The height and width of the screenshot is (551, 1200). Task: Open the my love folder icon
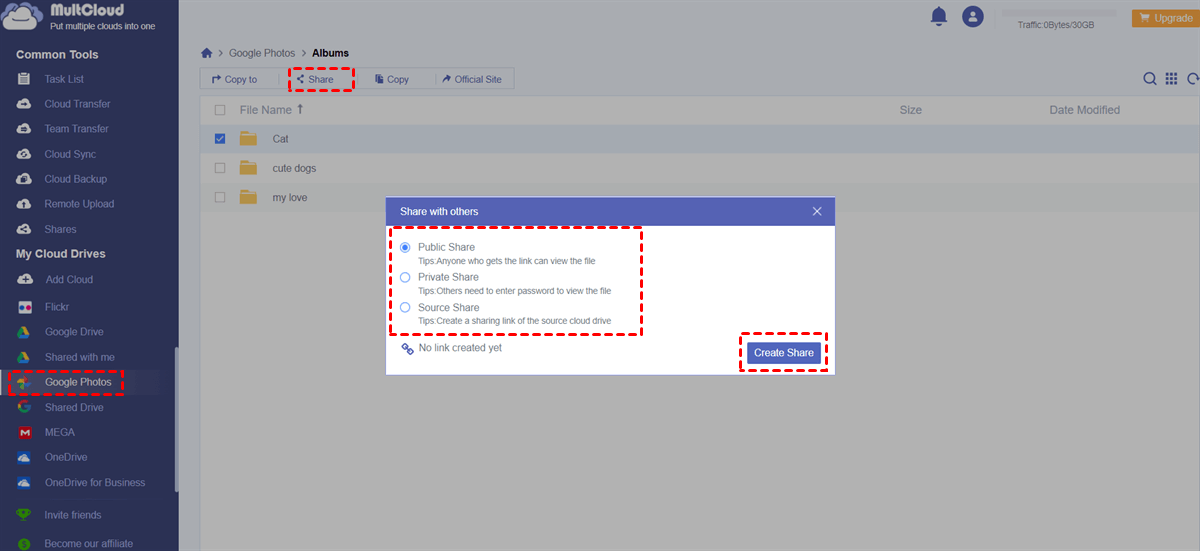[248, 197]
